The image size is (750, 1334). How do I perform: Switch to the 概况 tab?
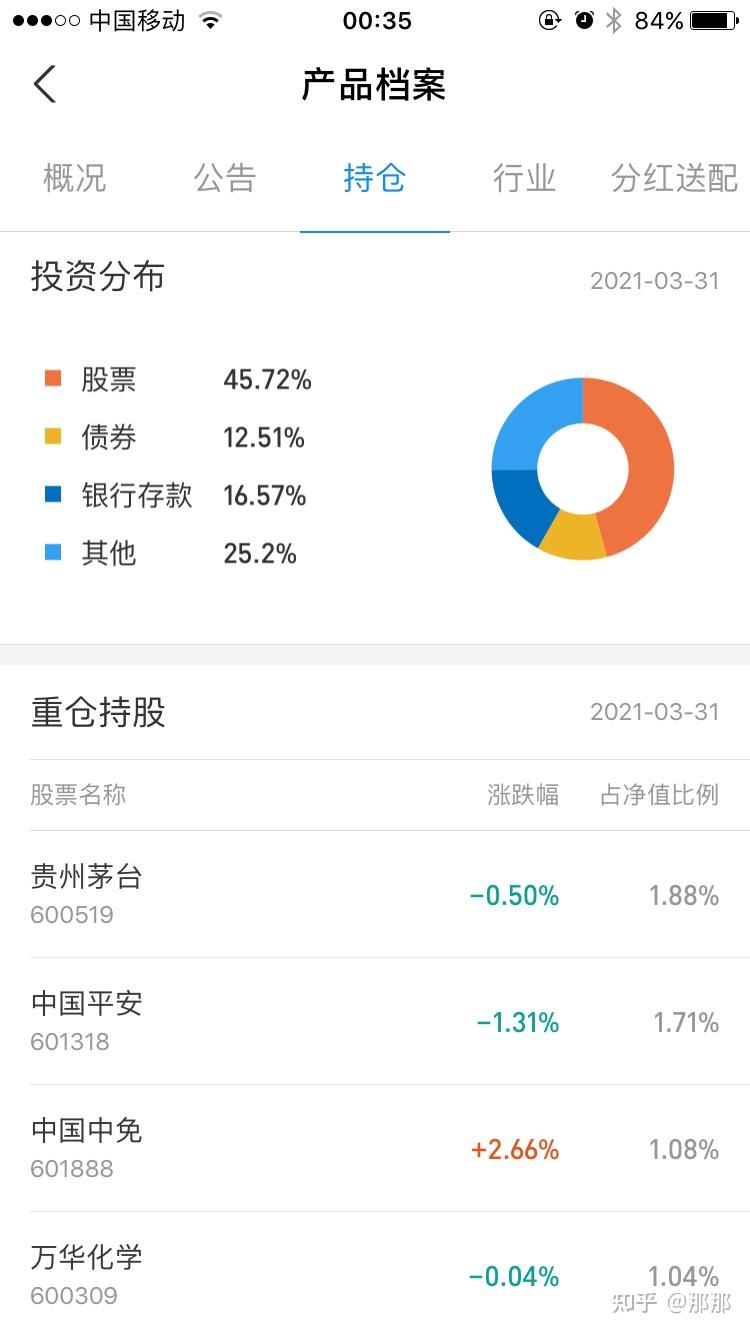[75, 179]
